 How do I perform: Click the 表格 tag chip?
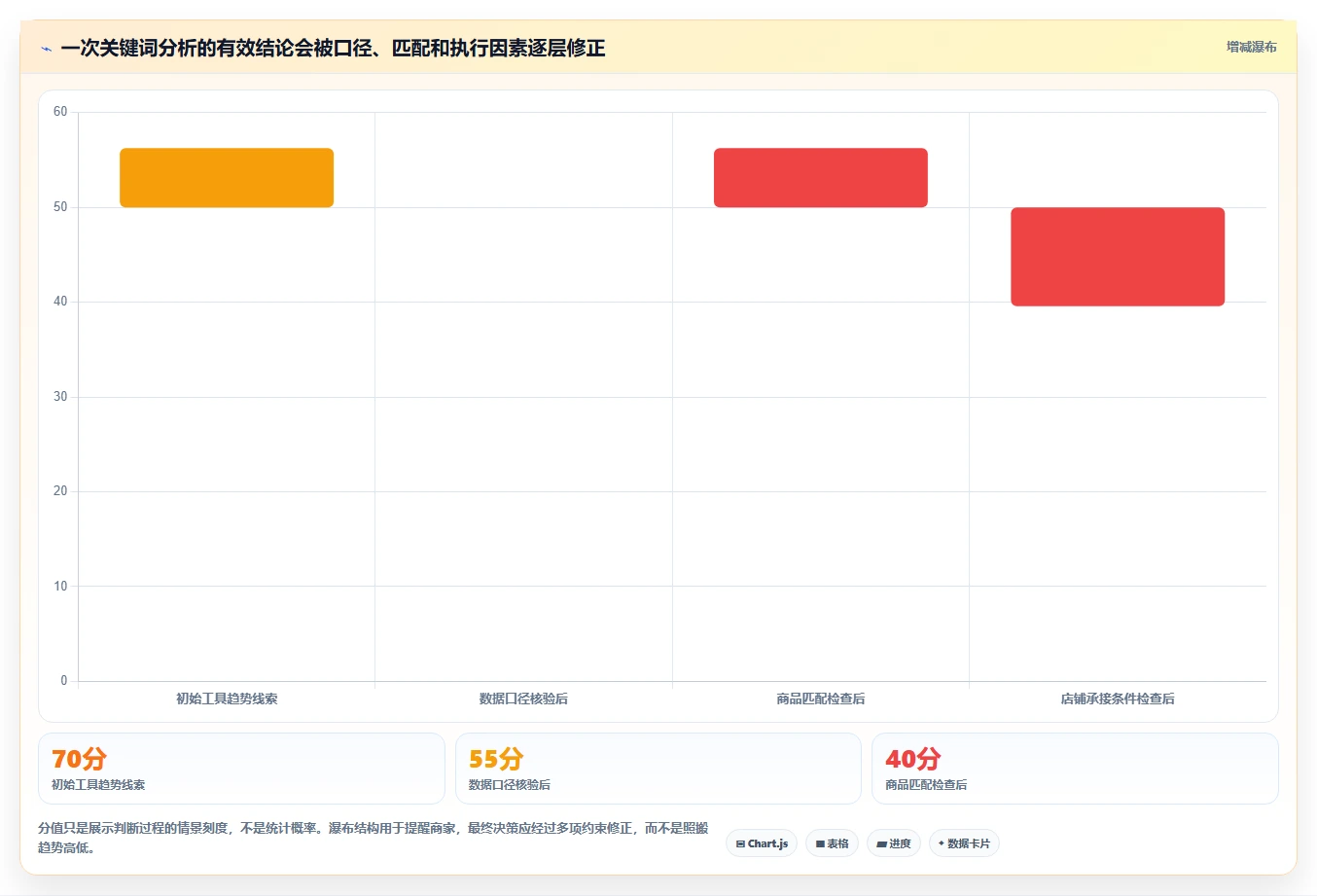point(832,843)
